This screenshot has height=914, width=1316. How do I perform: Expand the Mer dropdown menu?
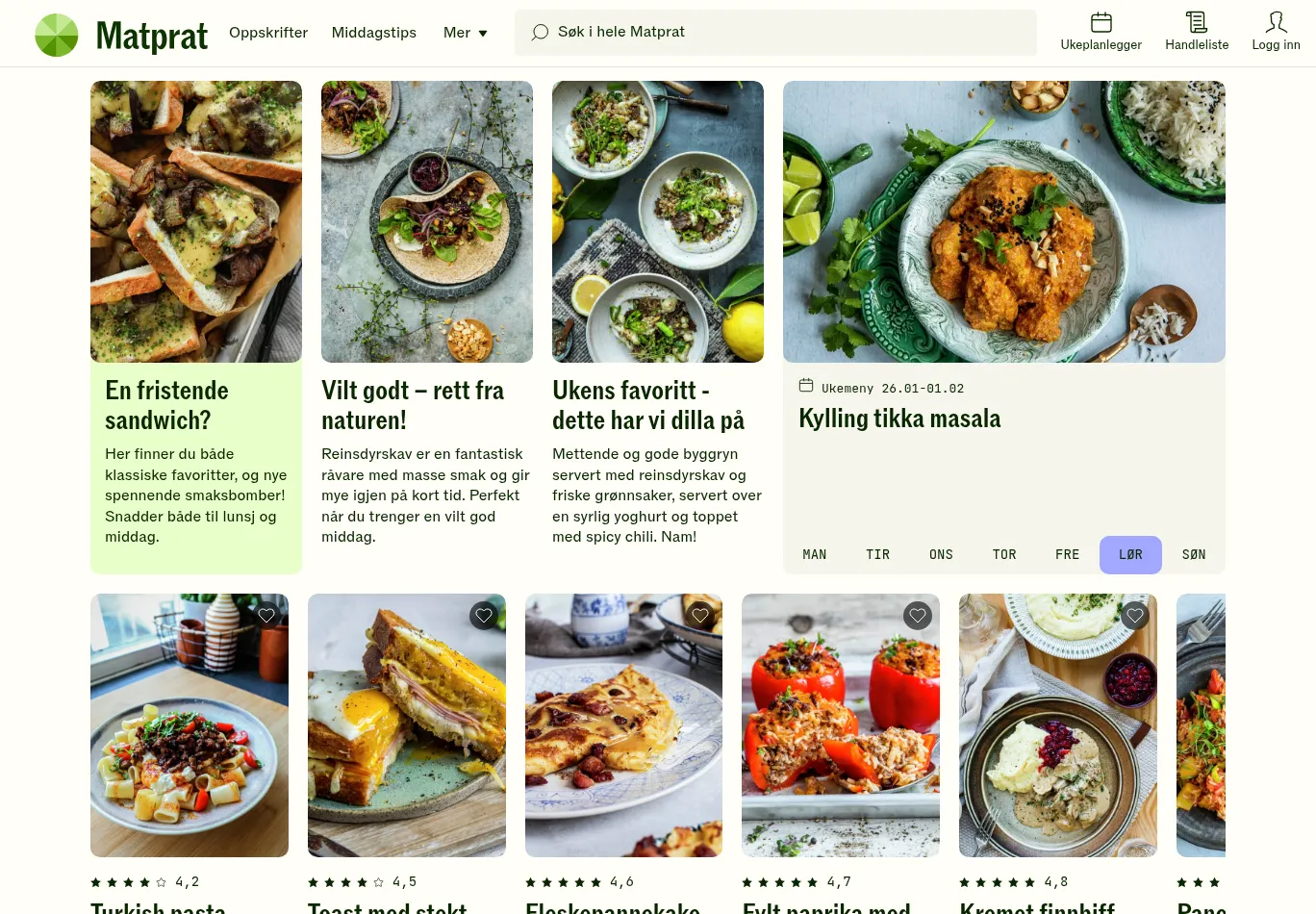coord(466,33)
